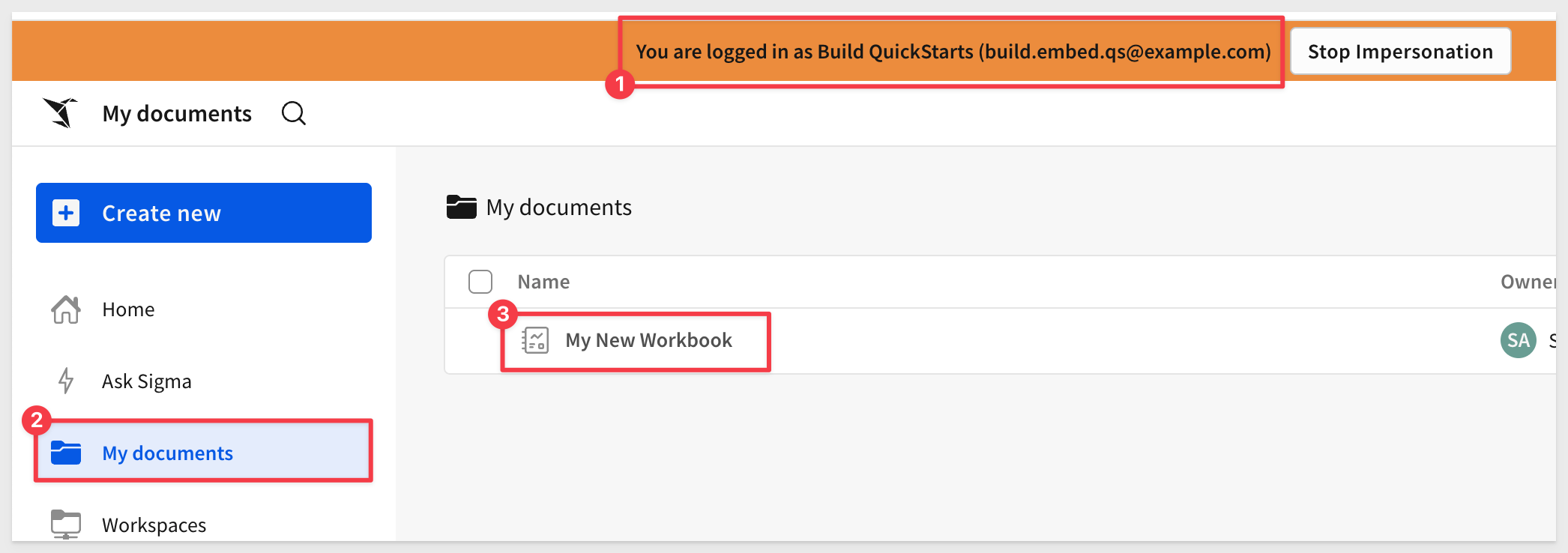Viewport: 1568px width, 553px height.
Task: Click the Sigma bird logo
Action: coord(60,113)
